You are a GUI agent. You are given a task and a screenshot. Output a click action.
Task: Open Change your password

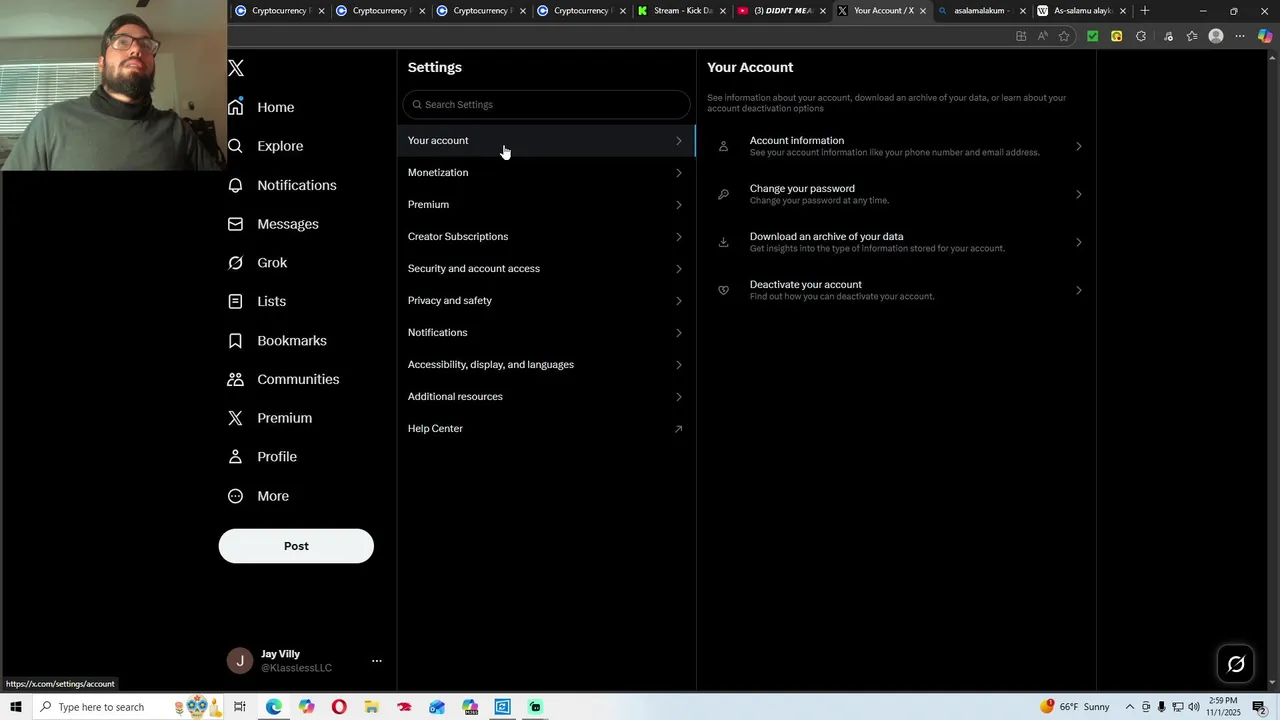[x=896, y=194]
